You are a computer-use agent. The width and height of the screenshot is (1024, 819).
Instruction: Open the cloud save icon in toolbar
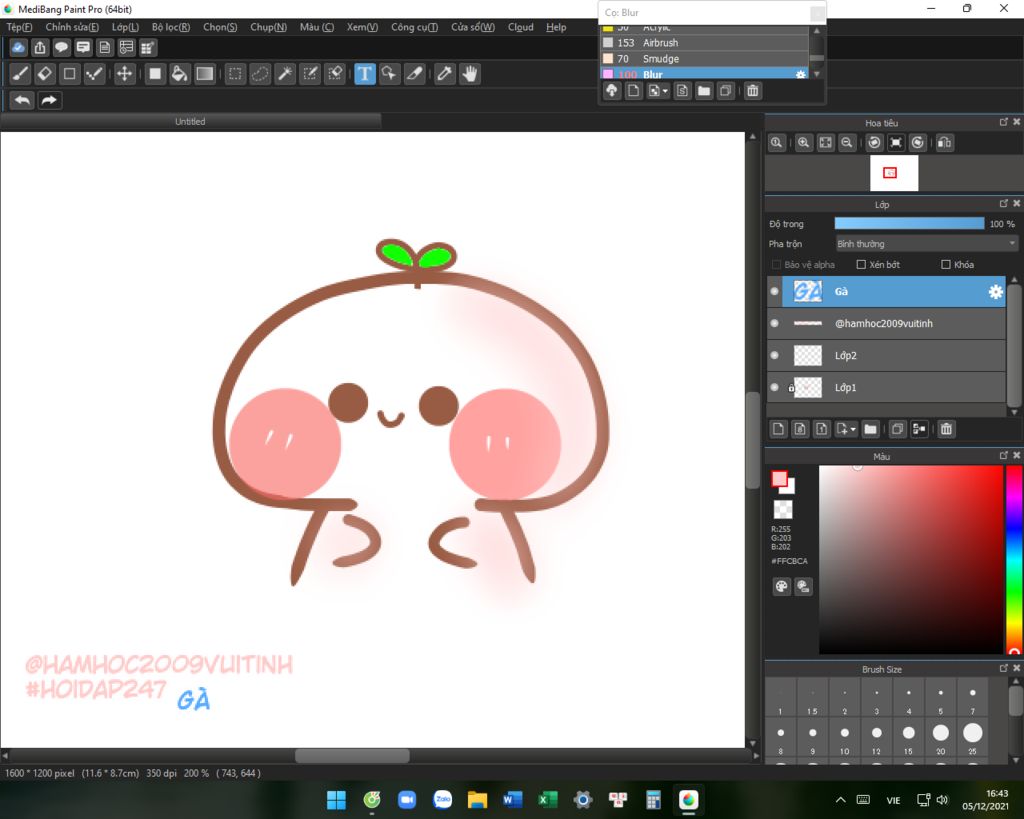(x=18, y=48)
